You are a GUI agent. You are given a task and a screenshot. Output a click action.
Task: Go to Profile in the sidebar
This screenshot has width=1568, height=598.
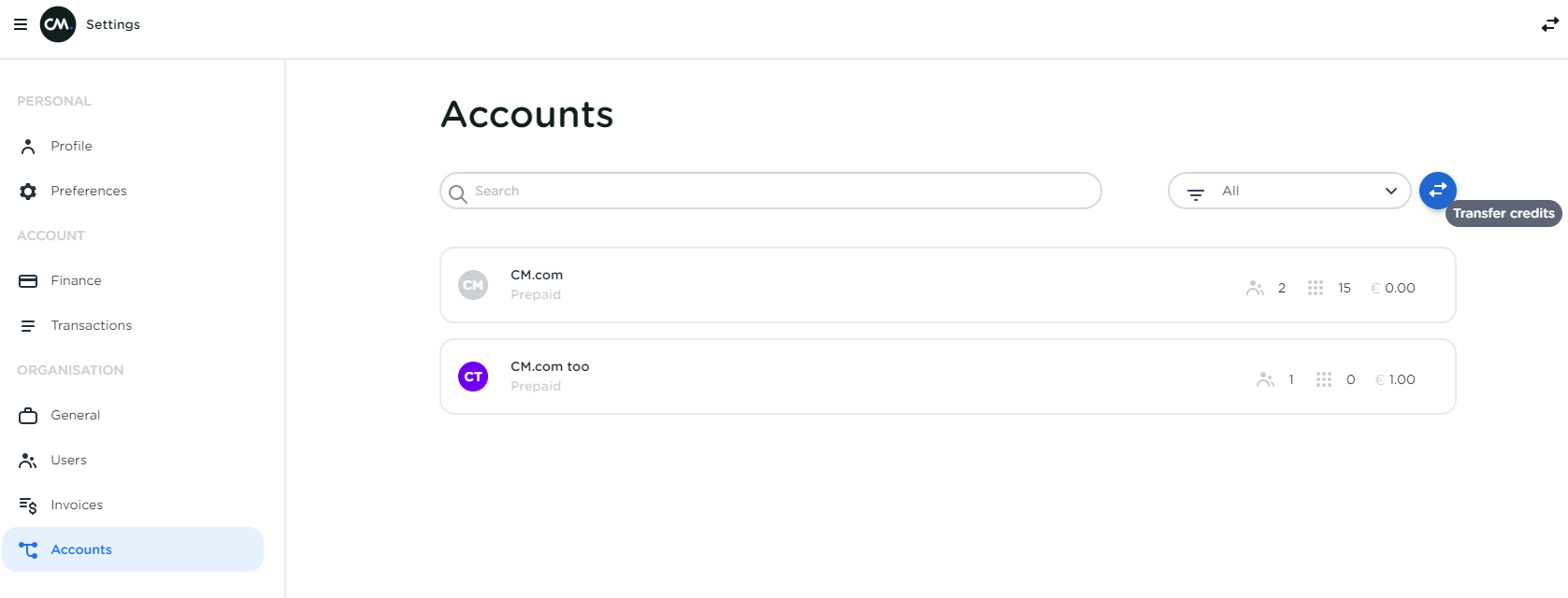[x=71, y=146]
